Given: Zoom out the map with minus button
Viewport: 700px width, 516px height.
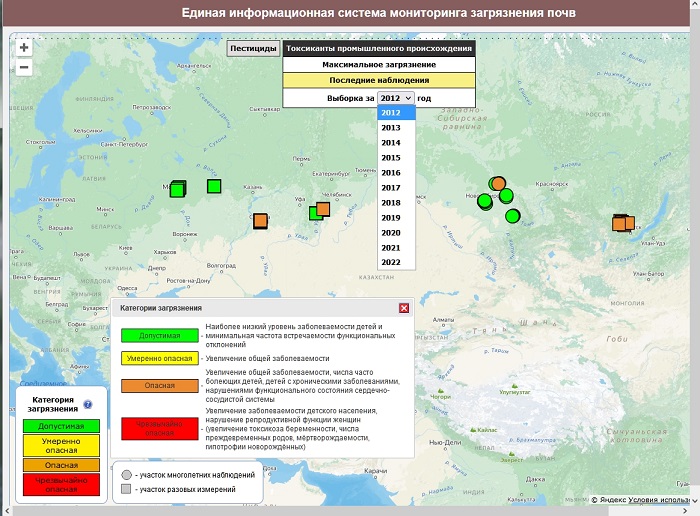Looking at the screenshot, I should [24, 67].
